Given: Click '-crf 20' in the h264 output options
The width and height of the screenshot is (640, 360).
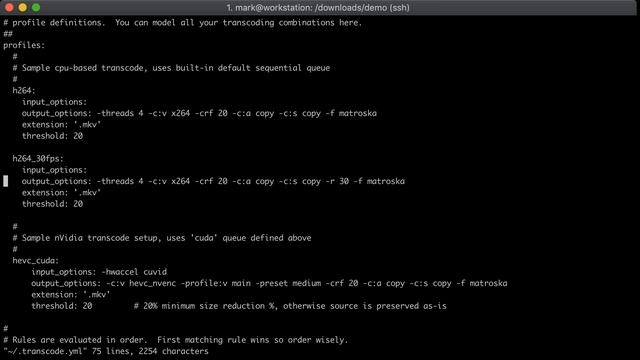Looking at the screenshot, I should [211, 113].
